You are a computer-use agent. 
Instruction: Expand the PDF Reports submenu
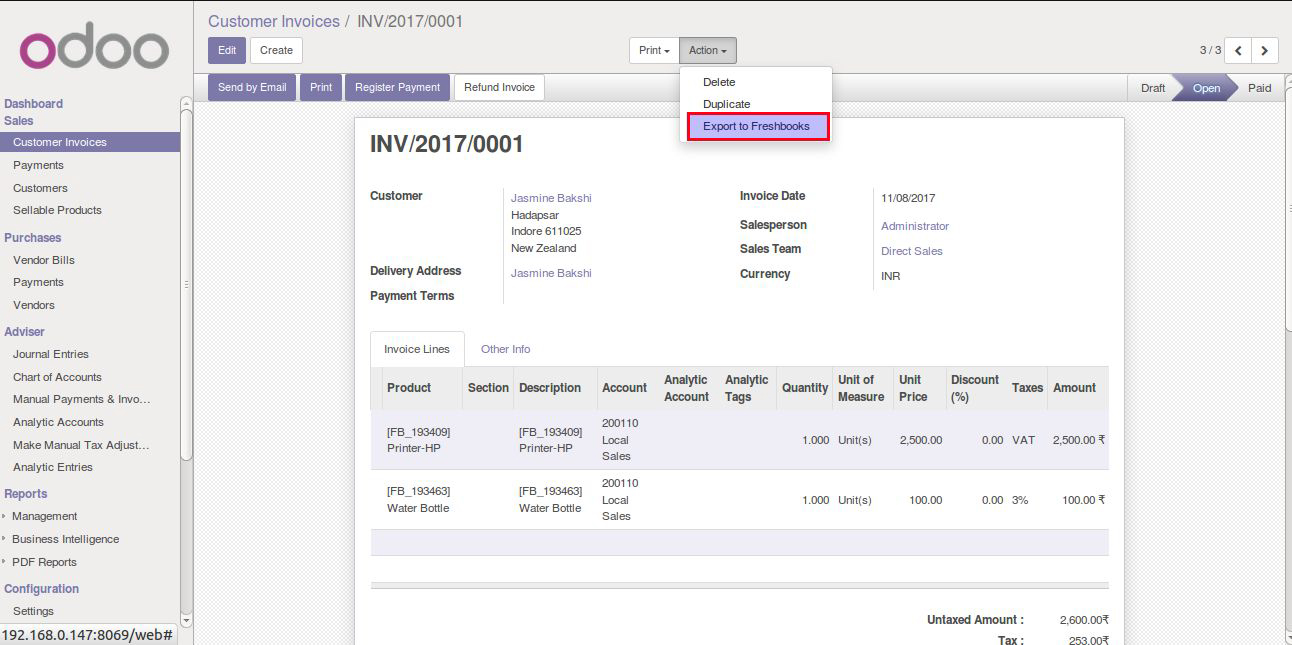tap(44, 562)
